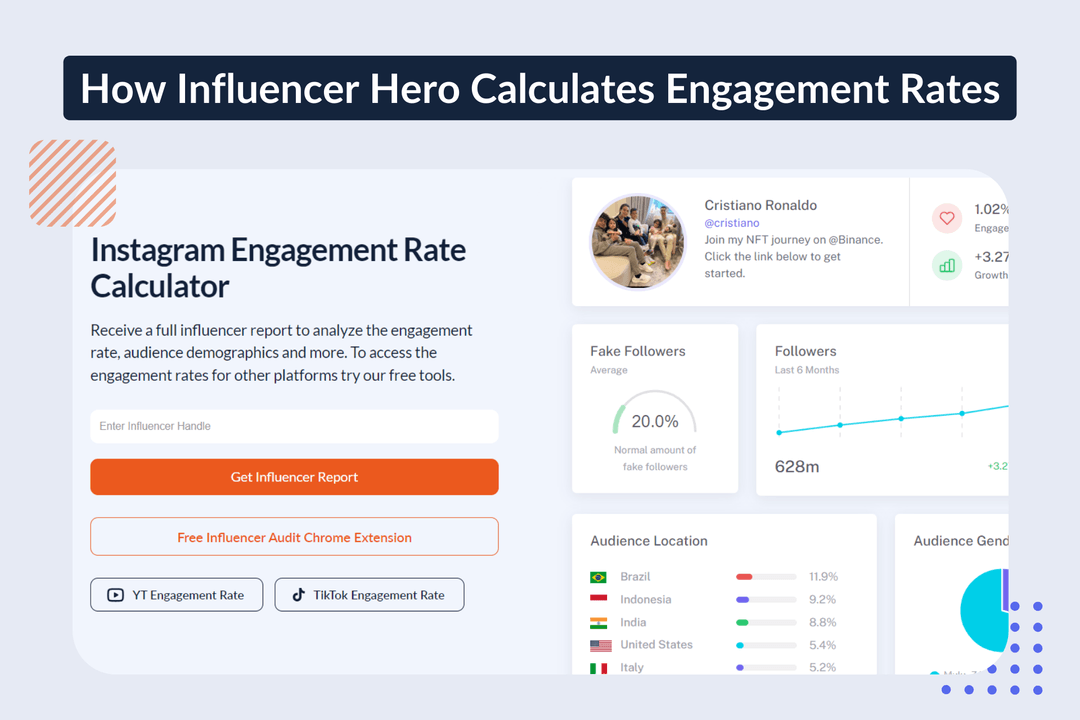Viewport: 1080px width, 720px height.
Task: Click the Enter Influencer Handle input field
Action: [294, 426]
